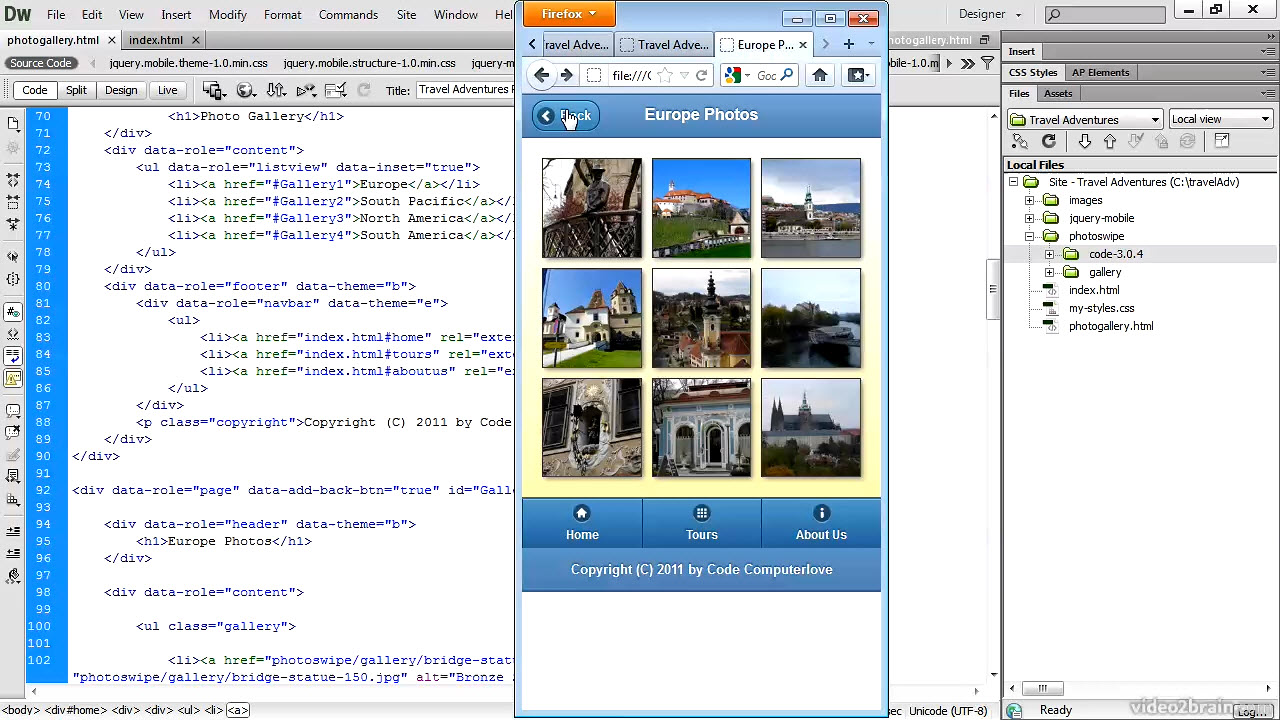
Task: Click Indent Code icon in coding toolbar
Action: pos(13,531)
